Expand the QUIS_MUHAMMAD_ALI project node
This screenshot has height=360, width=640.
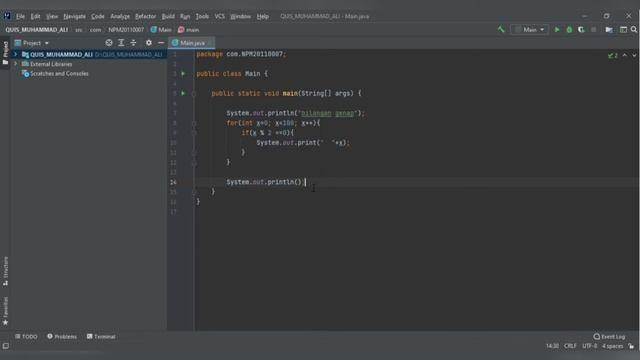(16, 54)
